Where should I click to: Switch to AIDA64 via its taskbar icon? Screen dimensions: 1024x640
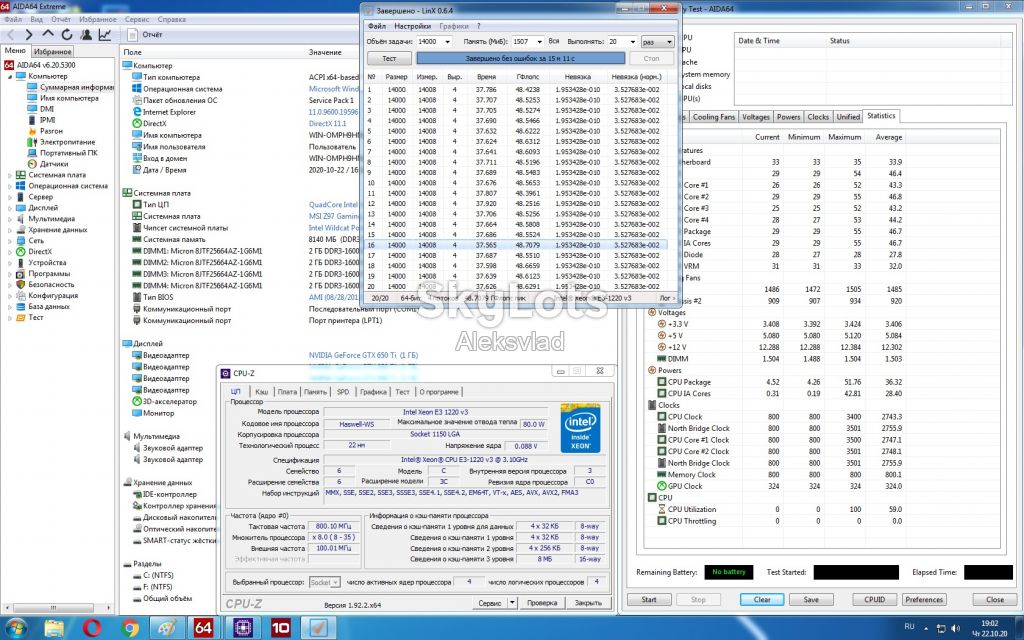coord(204,628)
